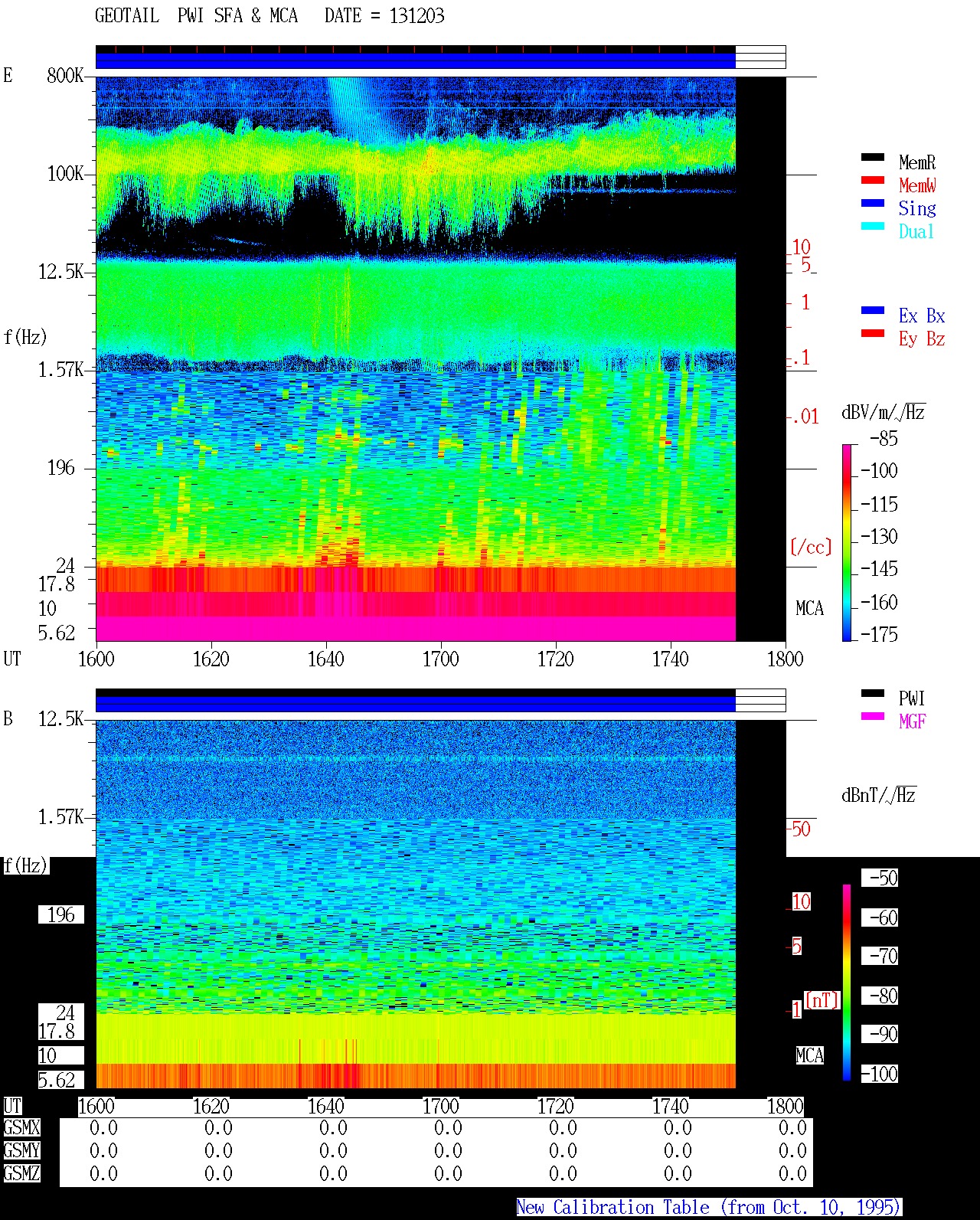The image size is (980, 1220).
Task: Click the cyan Dual legend swatch
Action: (872, 227)
